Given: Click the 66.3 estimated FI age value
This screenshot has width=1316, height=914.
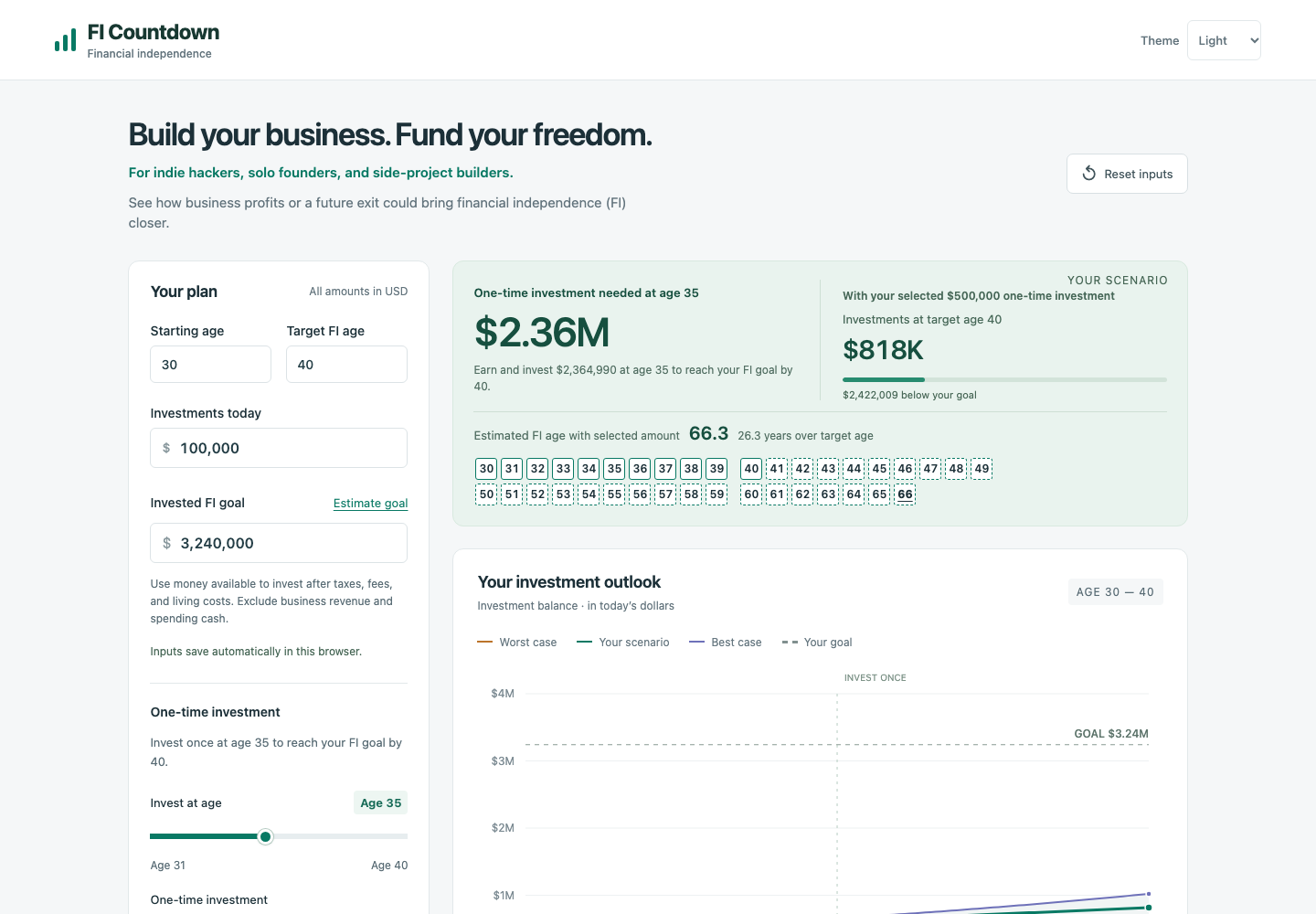Looking at the screenshot, I should click(x=708, y=433).
